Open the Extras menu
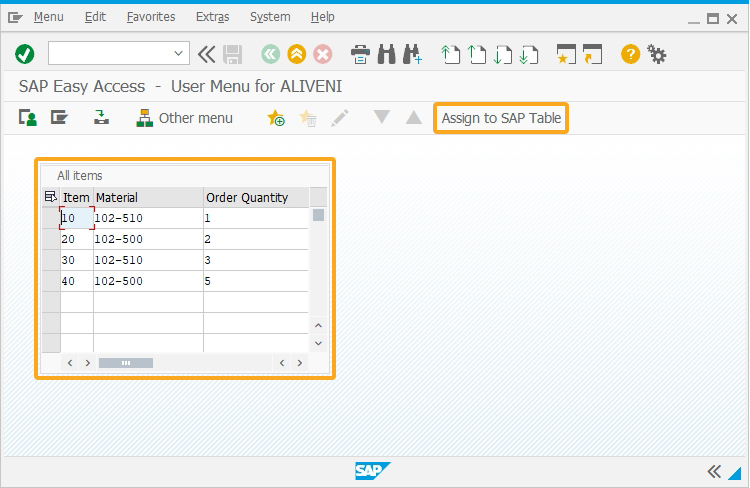The image size is (750, 488). point(212,17)
